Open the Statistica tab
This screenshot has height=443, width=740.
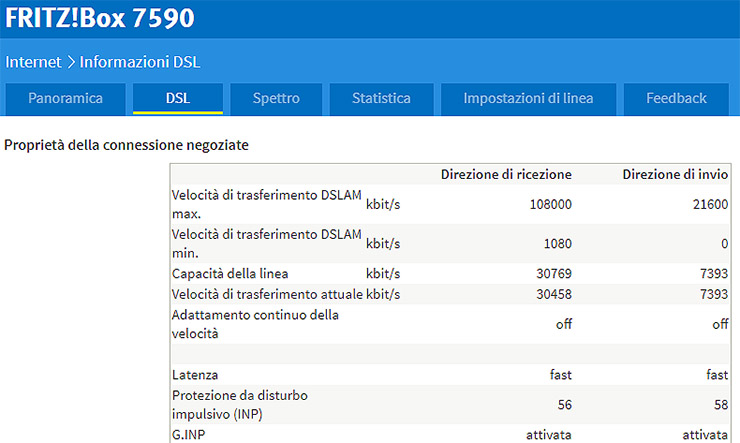381,98
